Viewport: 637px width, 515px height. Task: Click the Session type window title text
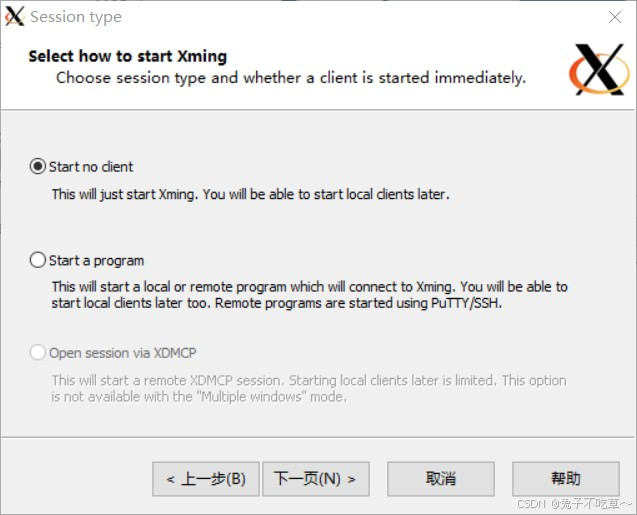76,17
